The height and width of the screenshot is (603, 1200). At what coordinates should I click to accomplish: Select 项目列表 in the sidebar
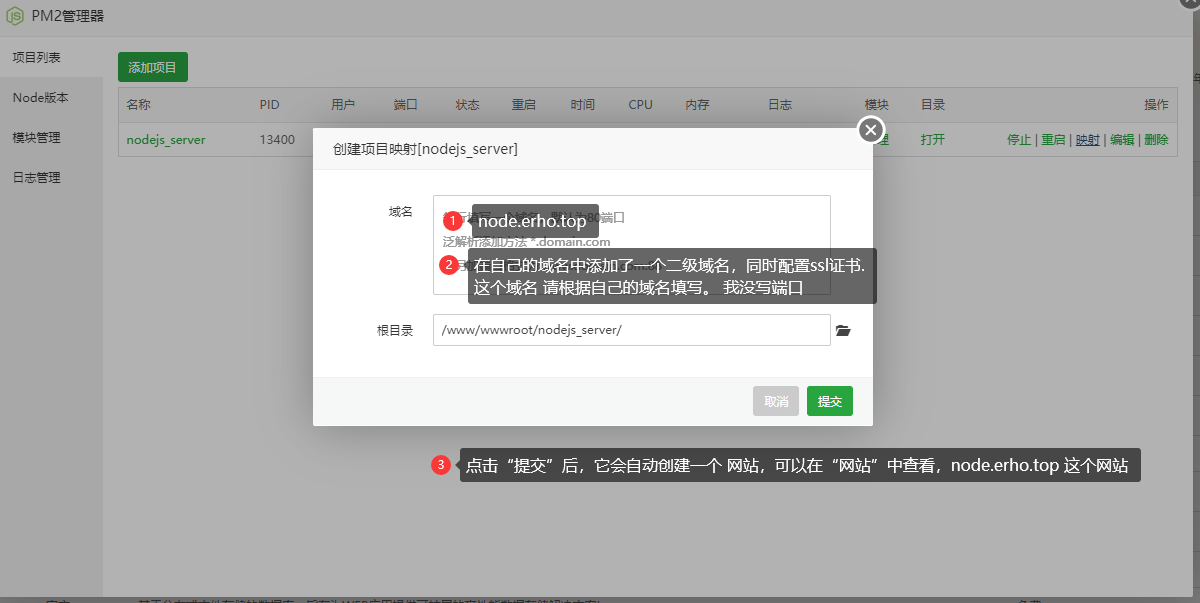(x=36, y=58)
